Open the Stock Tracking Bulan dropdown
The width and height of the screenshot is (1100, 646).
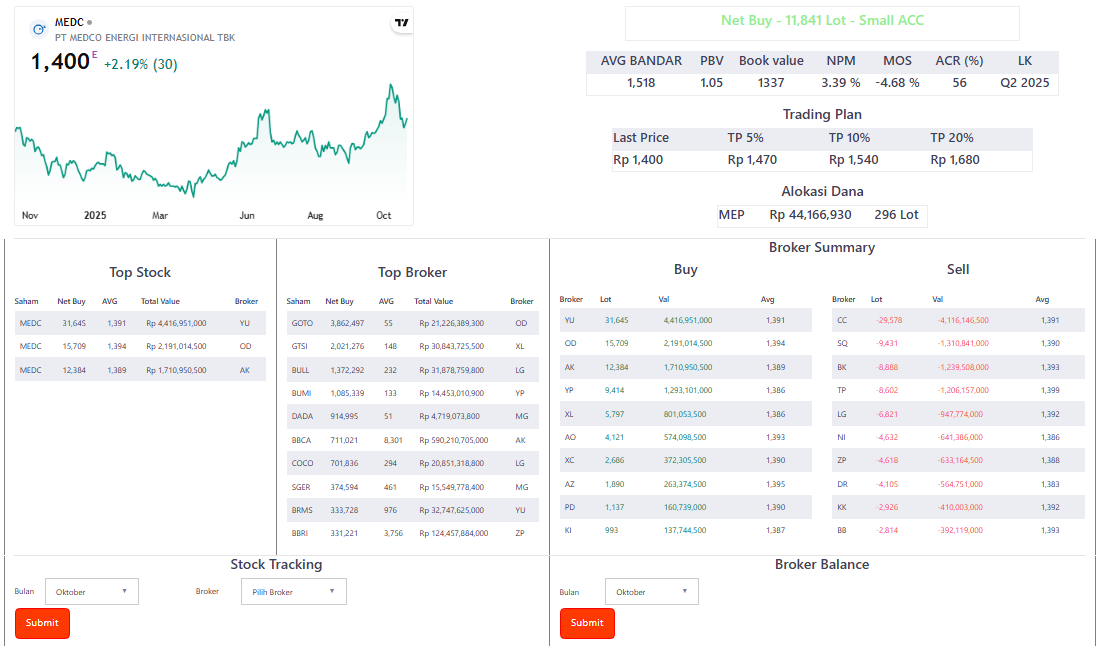point(92,591)
